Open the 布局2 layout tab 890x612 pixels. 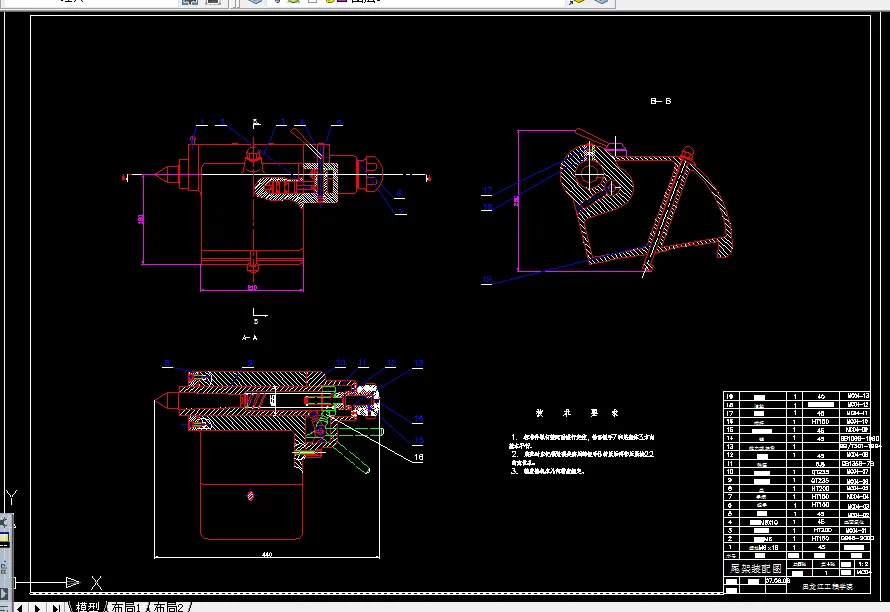coord(169,607)
